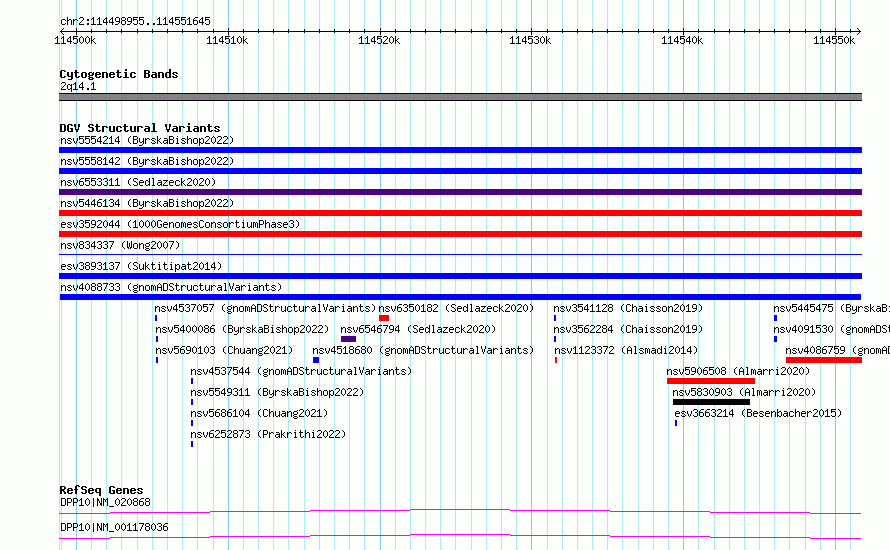Click the chr2:114498955..114551645 region label
The width and height of the screenshot is (890, 550).
click(135, 21)
